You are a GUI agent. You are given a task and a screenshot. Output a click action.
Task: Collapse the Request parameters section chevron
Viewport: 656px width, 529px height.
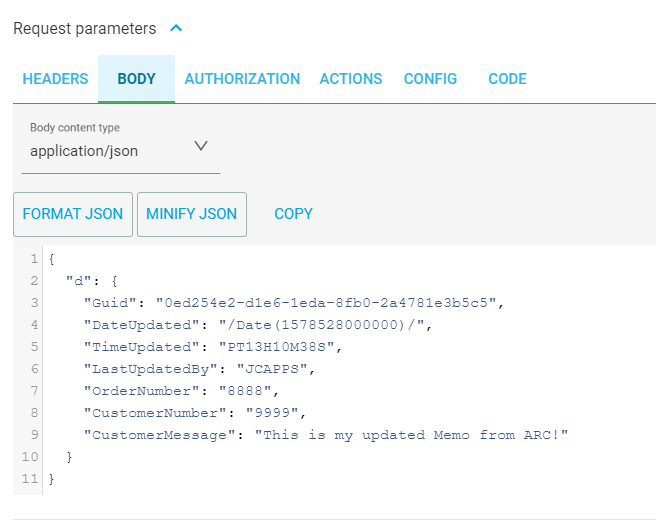pos(176,28)
